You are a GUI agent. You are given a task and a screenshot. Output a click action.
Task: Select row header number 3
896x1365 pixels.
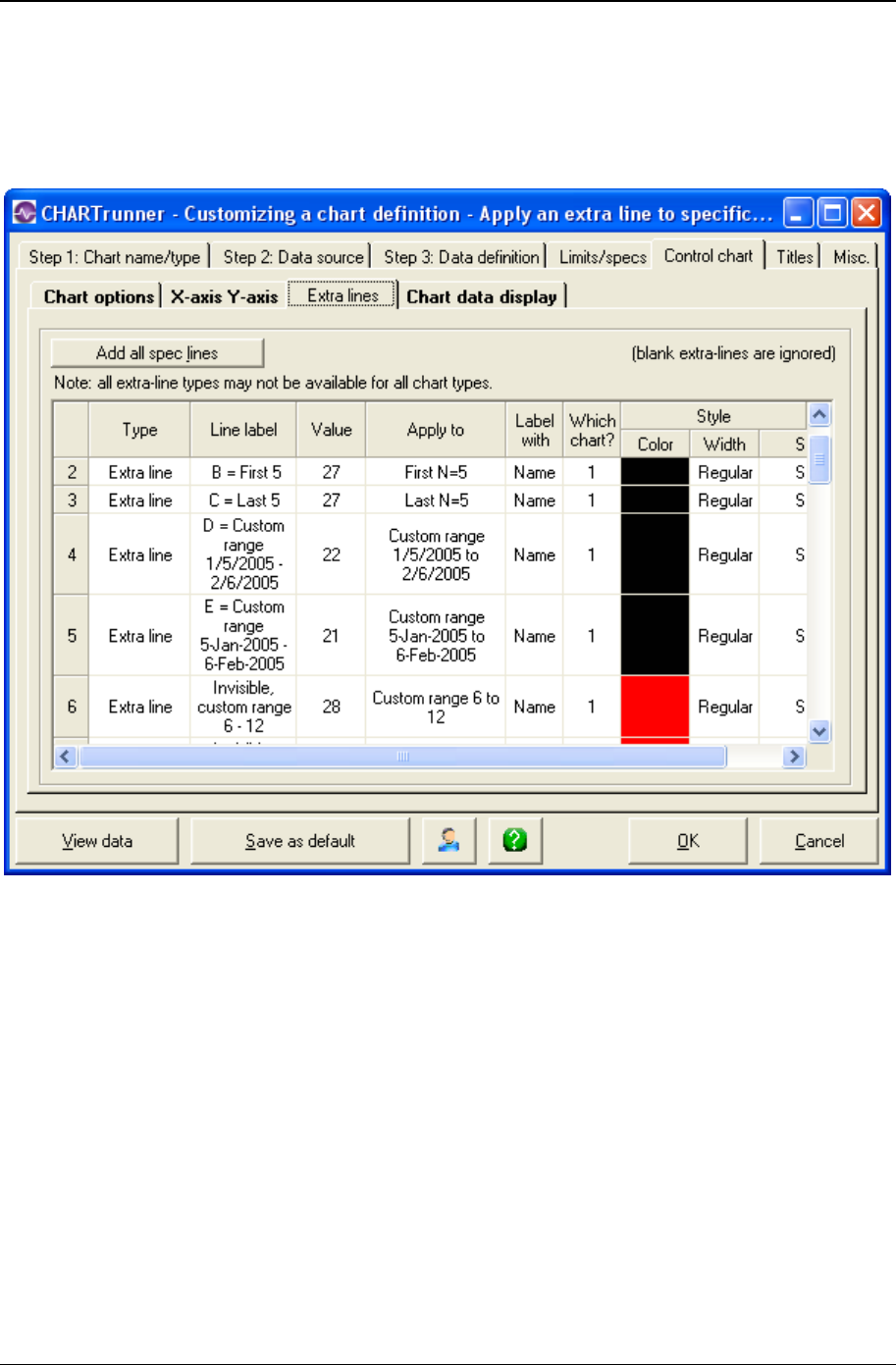pos(72,500)
